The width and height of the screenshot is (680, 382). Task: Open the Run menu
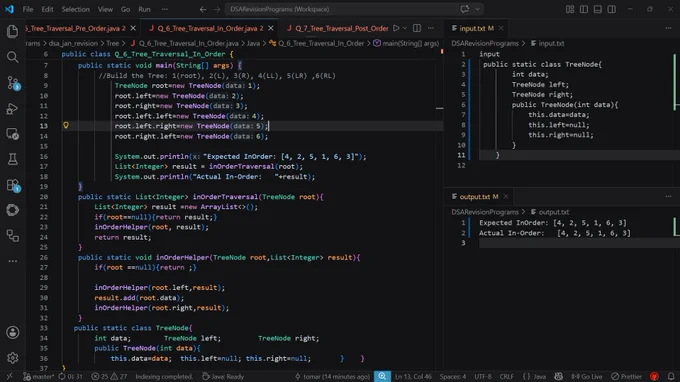[x=144, y=9]
